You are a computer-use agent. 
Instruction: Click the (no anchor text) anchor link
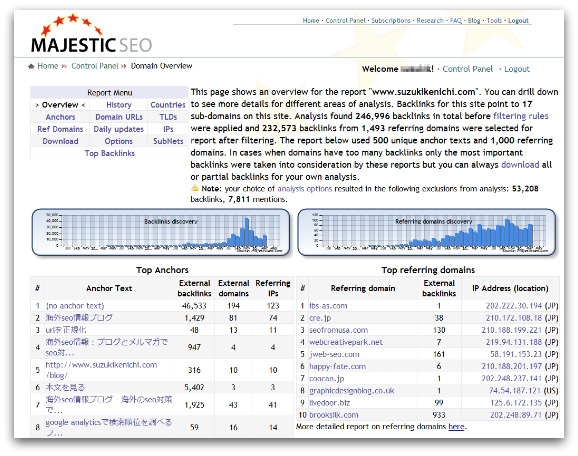tap(75, 306)
